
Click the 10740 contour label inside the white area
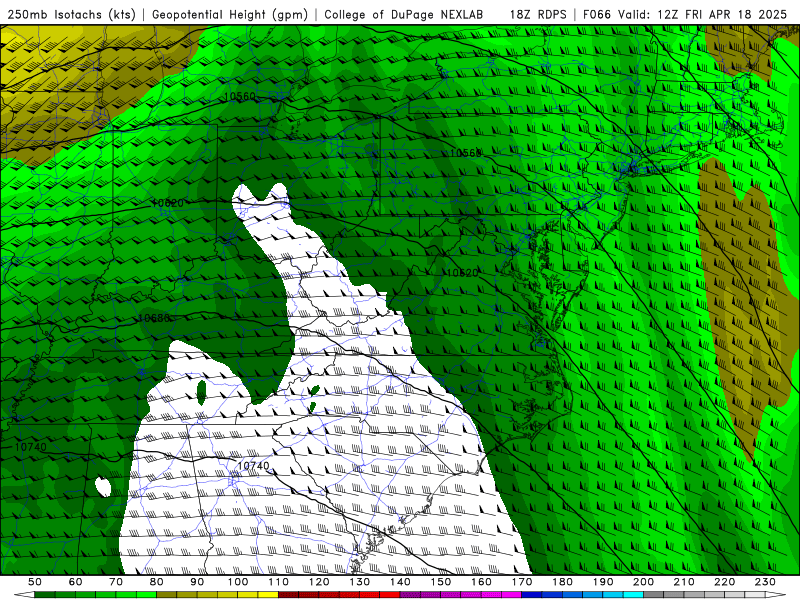tap(253, 466)
